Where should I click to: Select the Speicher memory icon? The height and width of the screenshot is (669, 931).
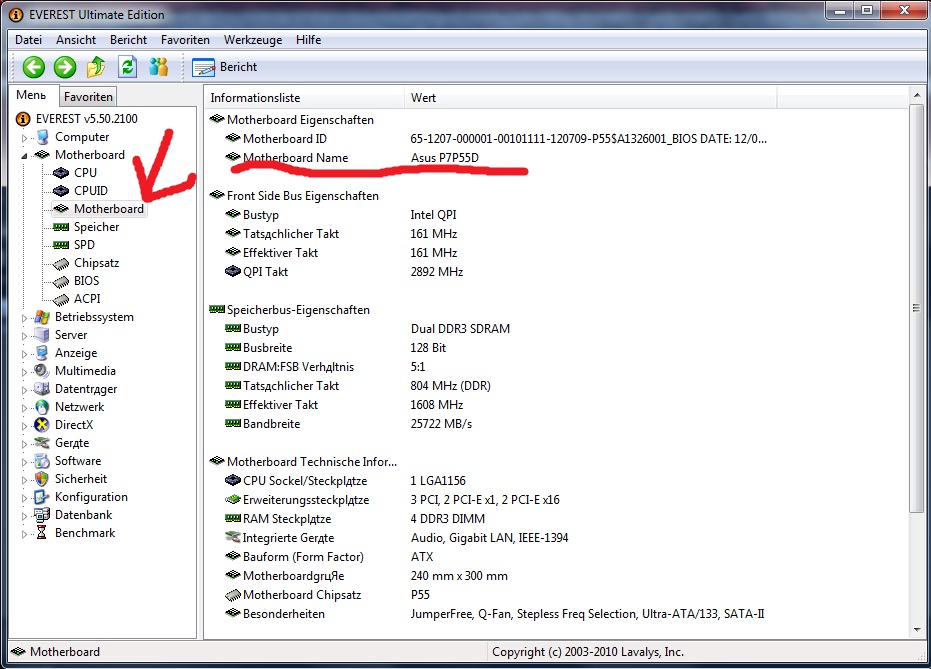(61, 227)
